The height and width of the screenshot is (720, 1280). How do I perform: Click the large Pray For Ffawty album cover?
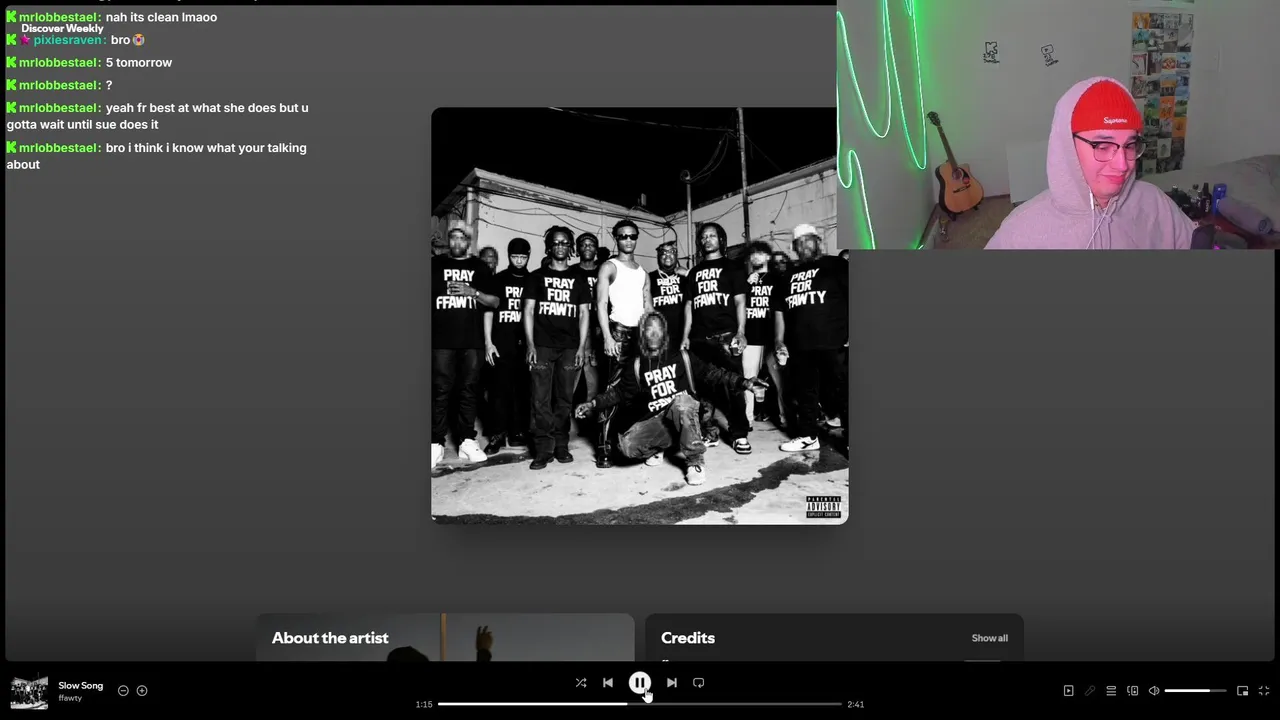click(x=640, y=316)
